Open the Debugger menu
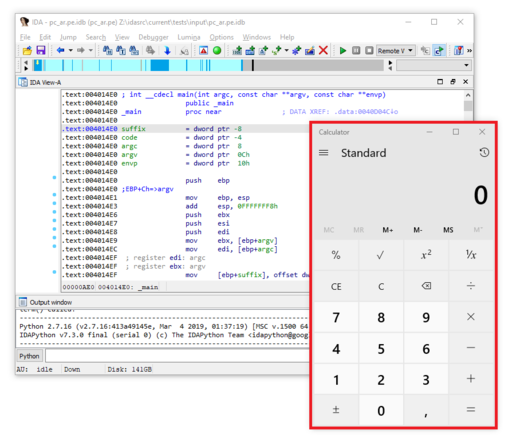512x438 pixels. coord(153,37)
